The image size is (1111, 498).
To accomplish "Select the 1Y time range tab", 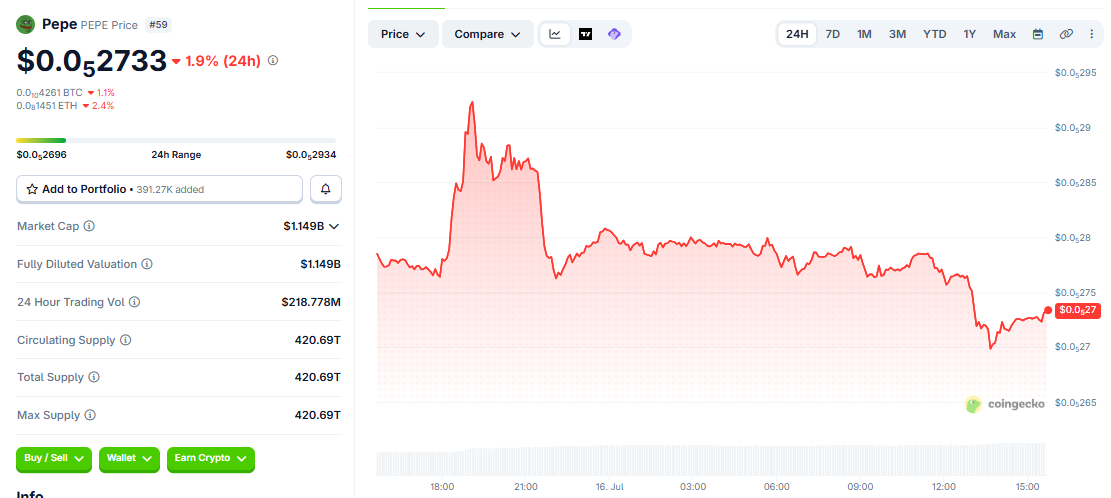I will pyautogui.click(x=969, y=34).
